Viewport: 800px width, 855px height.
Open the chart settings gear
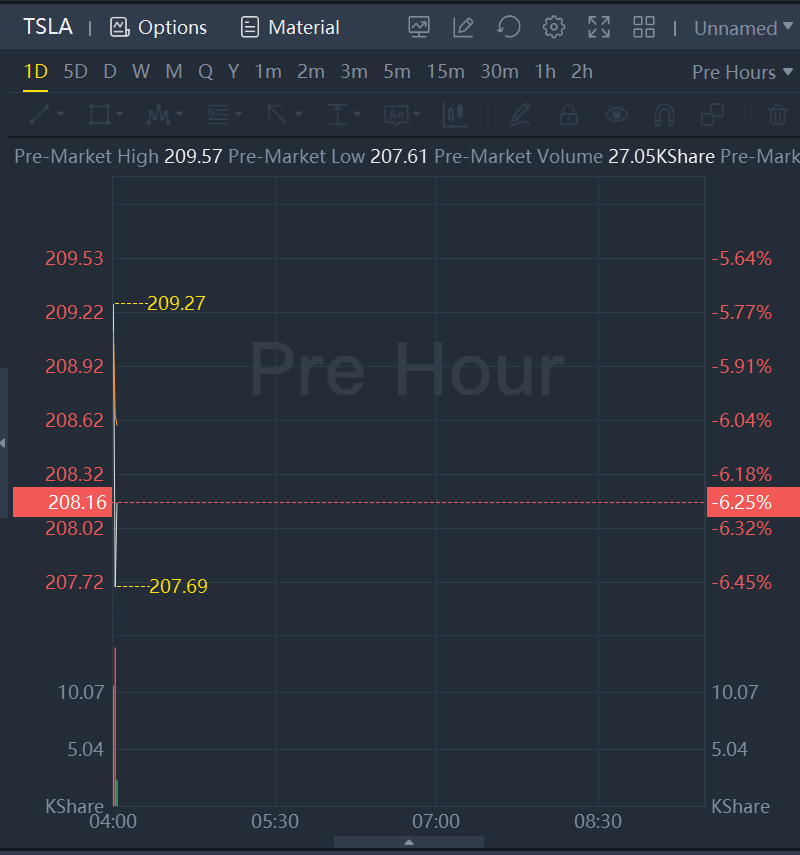(553, 27)
